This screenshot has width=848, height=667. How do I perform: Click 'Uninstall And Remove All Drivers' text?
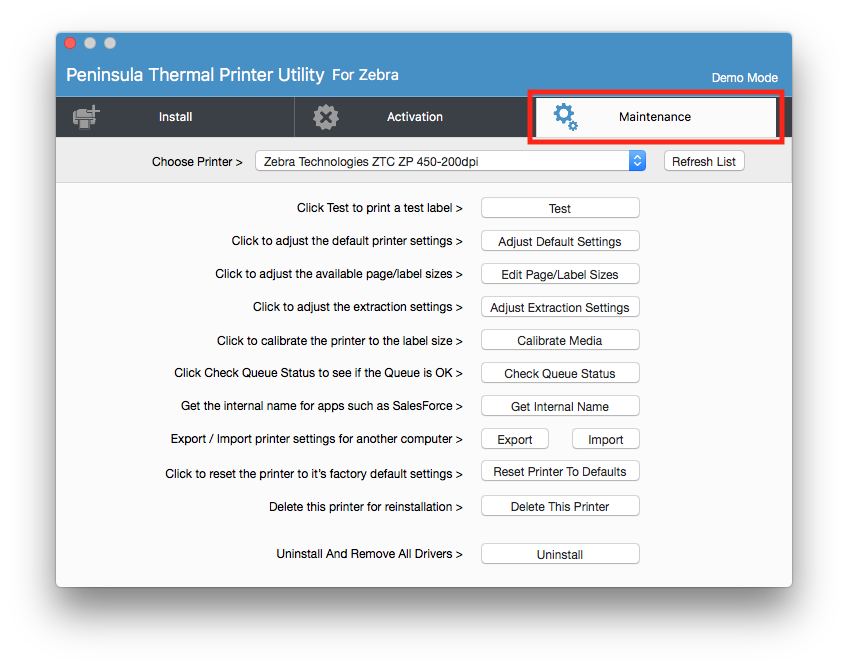369,554
